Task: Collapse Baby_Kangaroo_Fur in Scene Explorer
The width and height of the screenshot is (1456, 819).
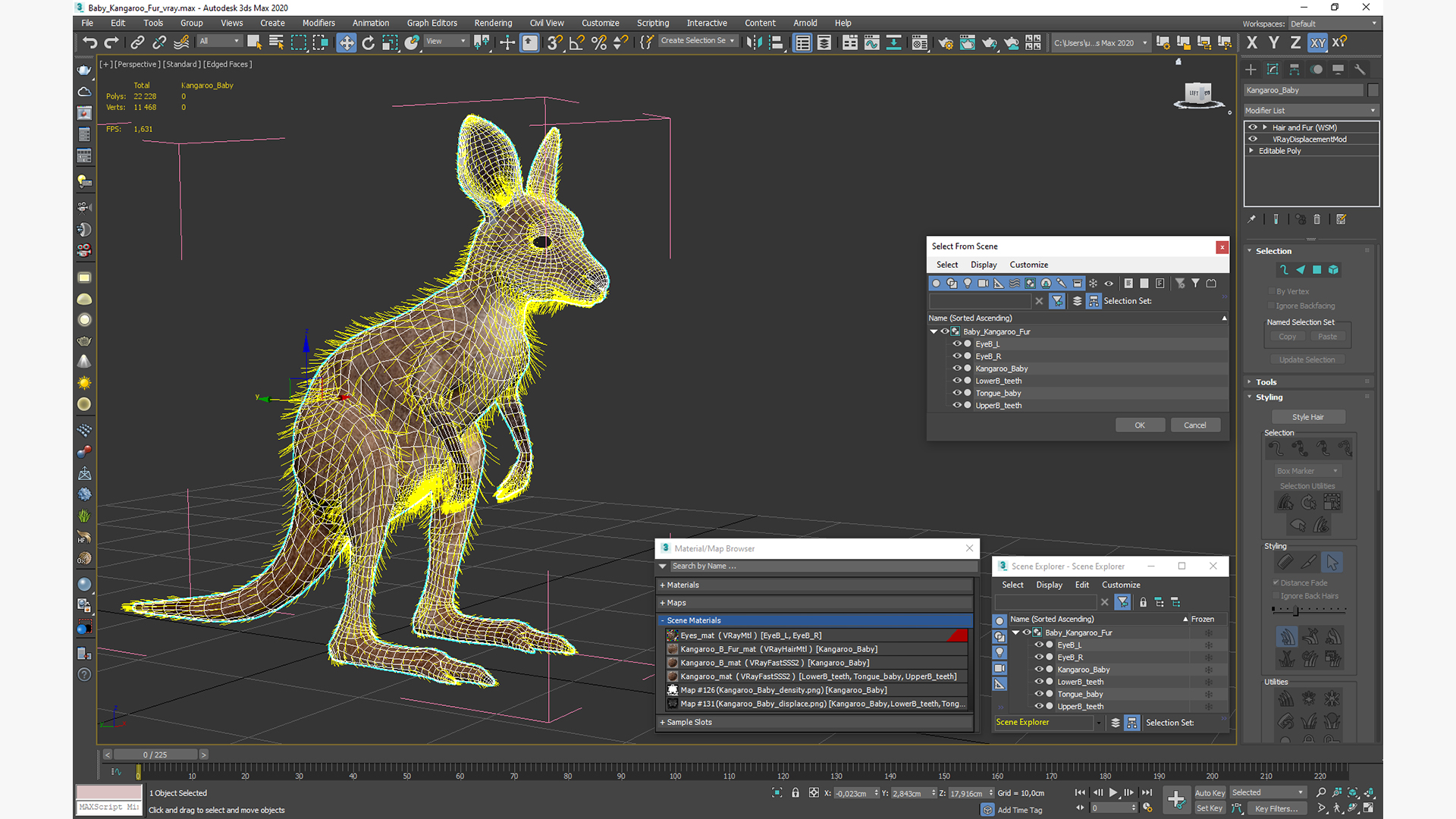Action: (1015, 632)
